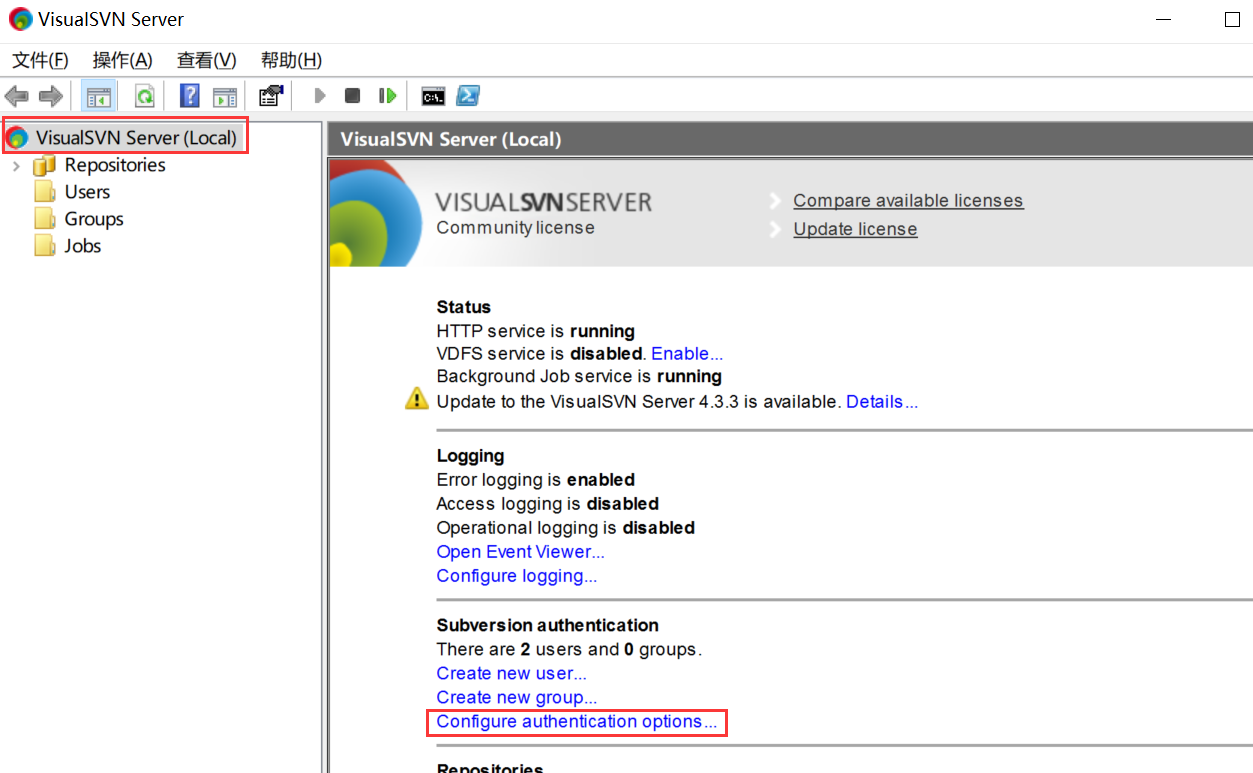
Task: Click the Groups folder icon in tree
Action: coord(45,219)
